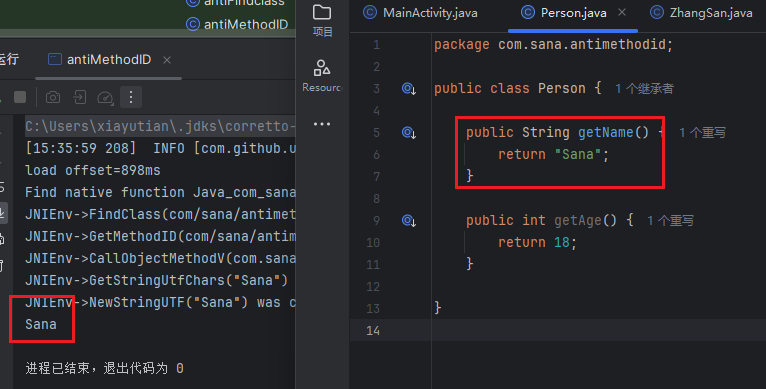This screenshot has height=389, width=766.
Task: Click the overridden gutter icon beside getAge
Action: click(x=408, y=220)
